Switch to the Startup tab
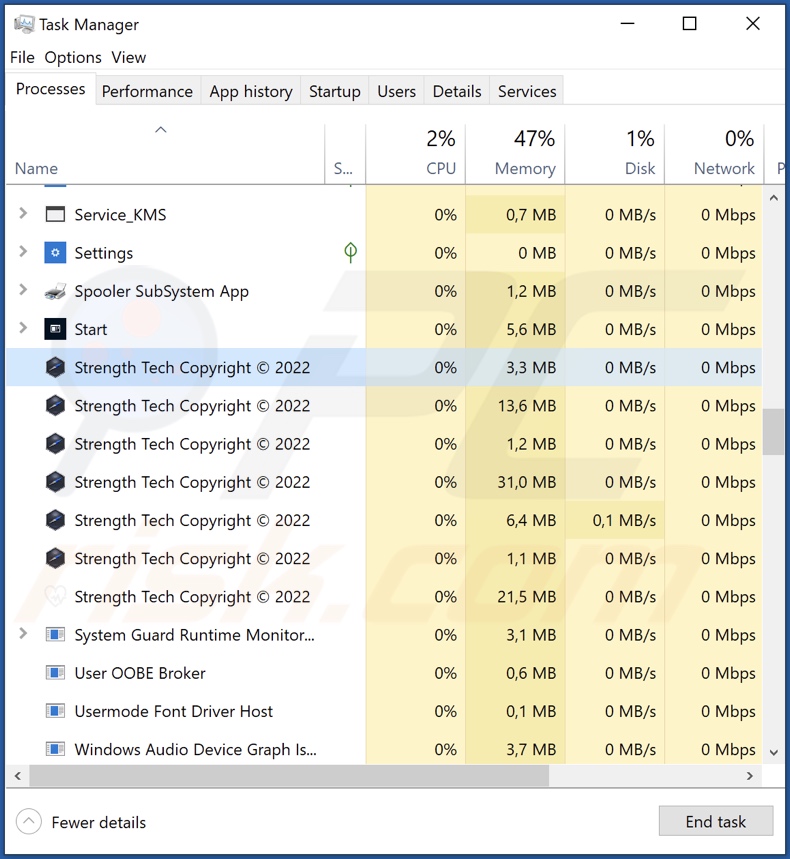Image resolution: width=790 pixels, height=859 pixels. pyautogui.click(x=334, y=91)
